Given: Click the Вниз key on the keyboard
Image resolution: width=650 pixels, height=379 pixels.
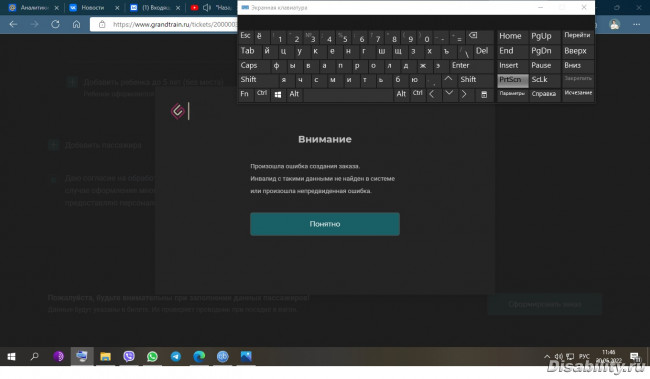Looking at the screenshot, I should click(578, 66).
